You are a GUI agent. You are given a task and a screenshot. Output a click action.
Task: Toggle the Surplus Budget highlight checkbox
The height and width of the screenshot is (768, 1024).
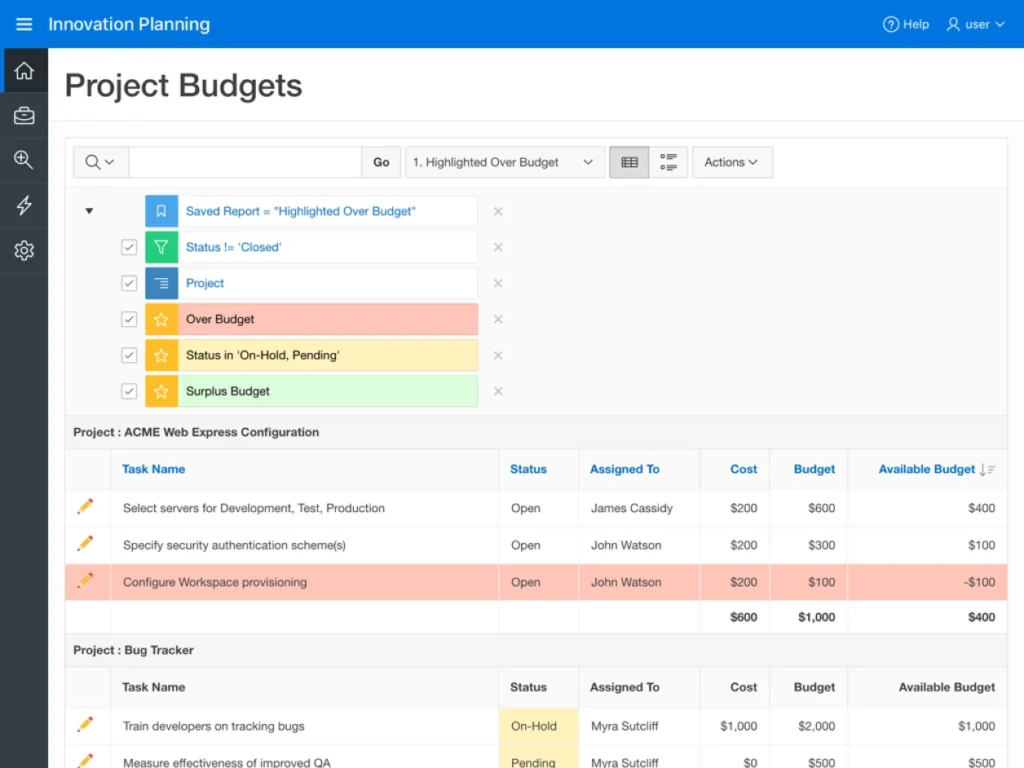point(129,391)
